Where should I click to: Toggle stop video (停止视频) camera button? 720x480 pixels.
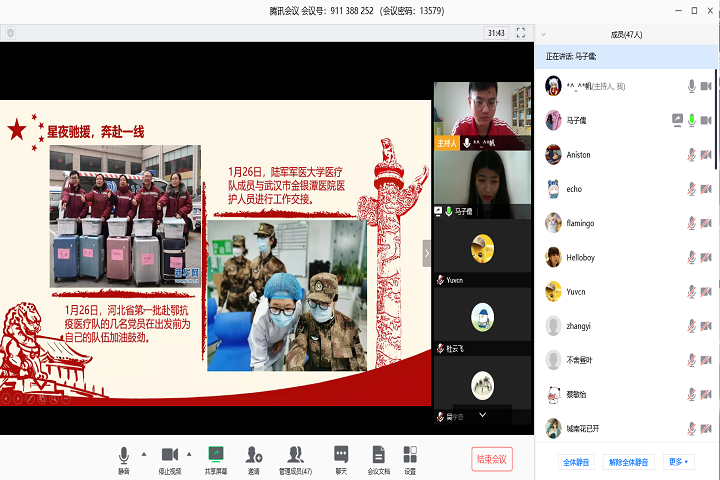click(x=169, y=455)
